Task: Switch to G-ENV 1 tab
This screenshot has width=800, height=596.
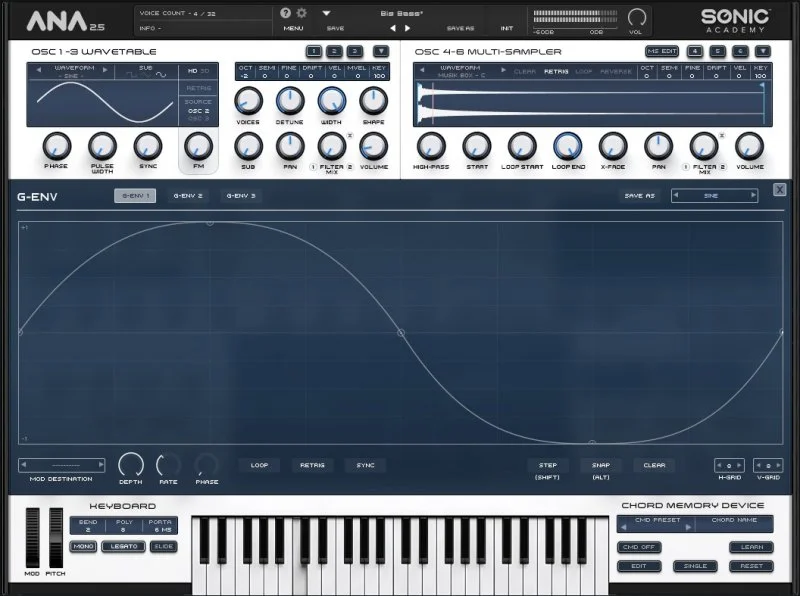Action: click(x=135, y=195)
